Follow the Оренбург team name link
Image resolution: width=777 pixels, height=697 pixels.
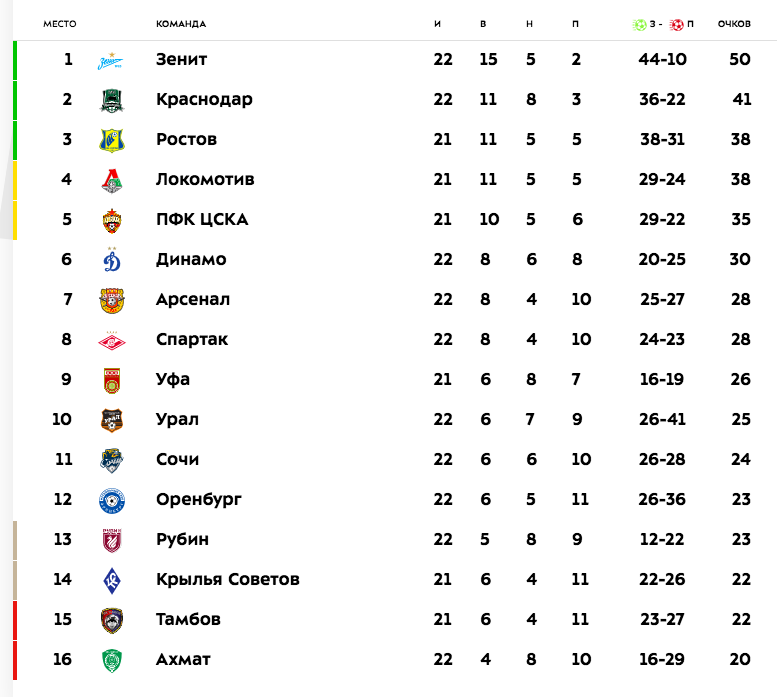199,500
